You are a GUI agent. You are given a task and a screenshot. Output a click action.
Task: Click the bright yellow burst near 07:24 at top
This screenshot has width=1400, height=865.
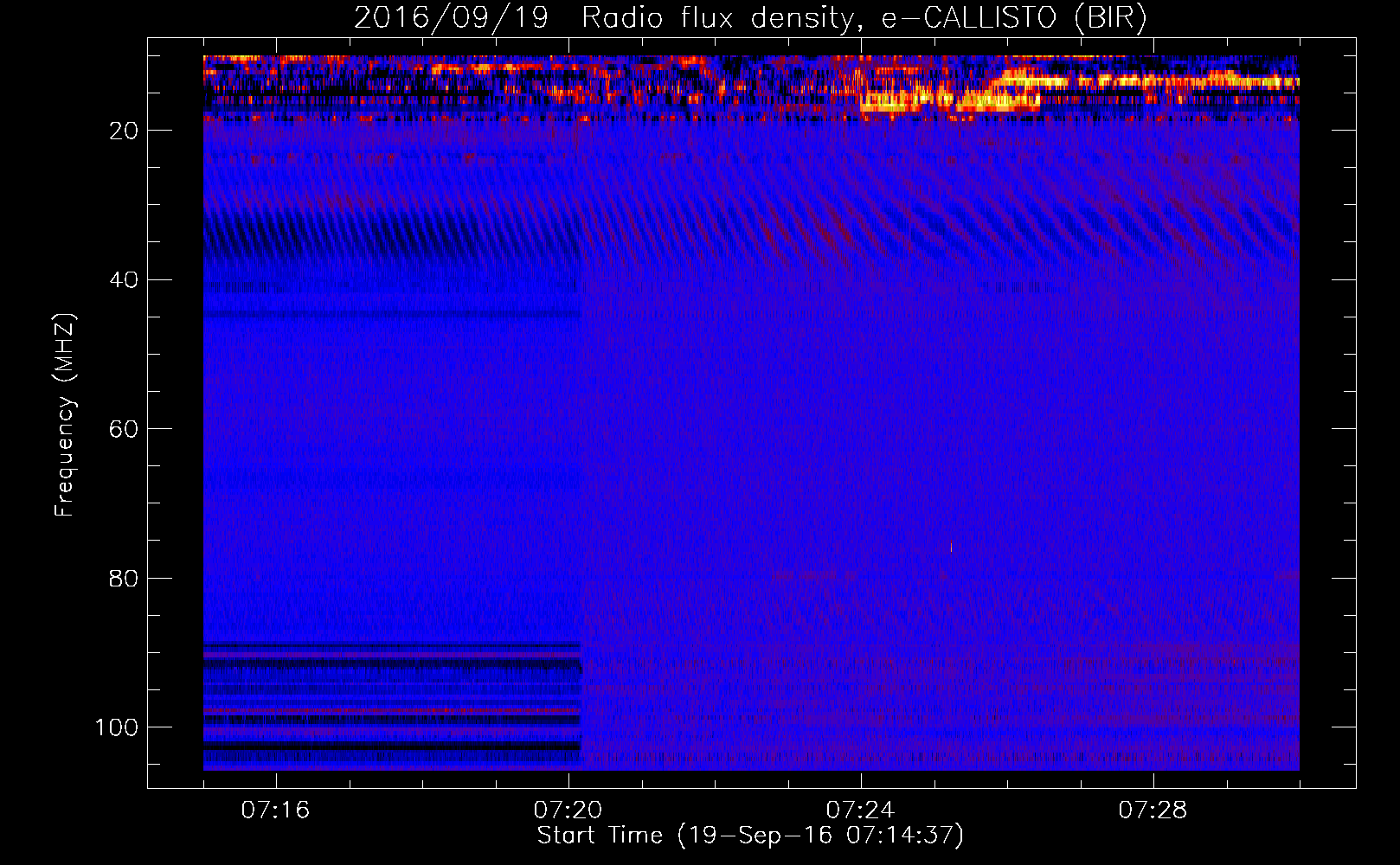(x=891, y=103)
